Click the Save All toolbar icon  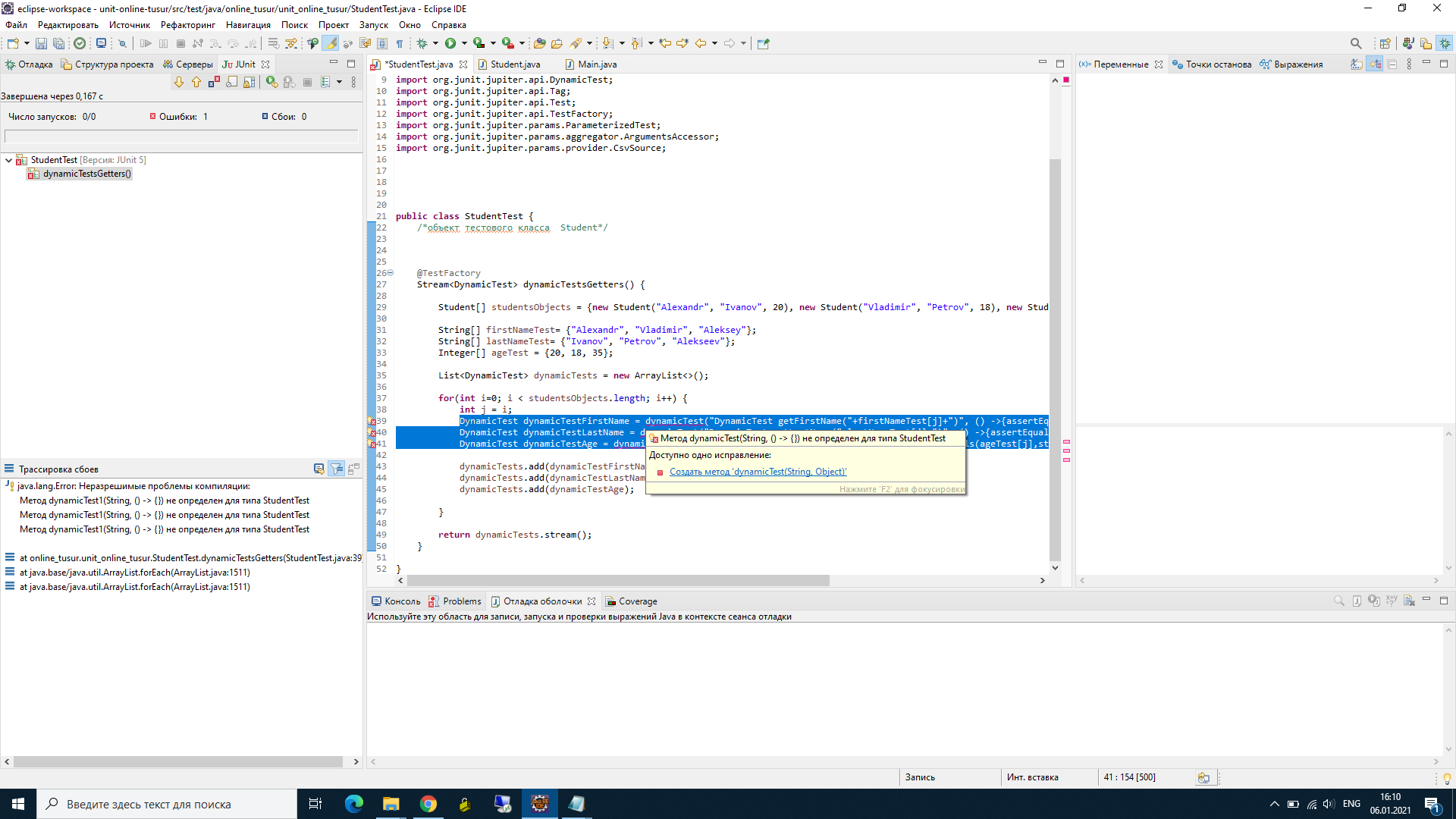58,43
